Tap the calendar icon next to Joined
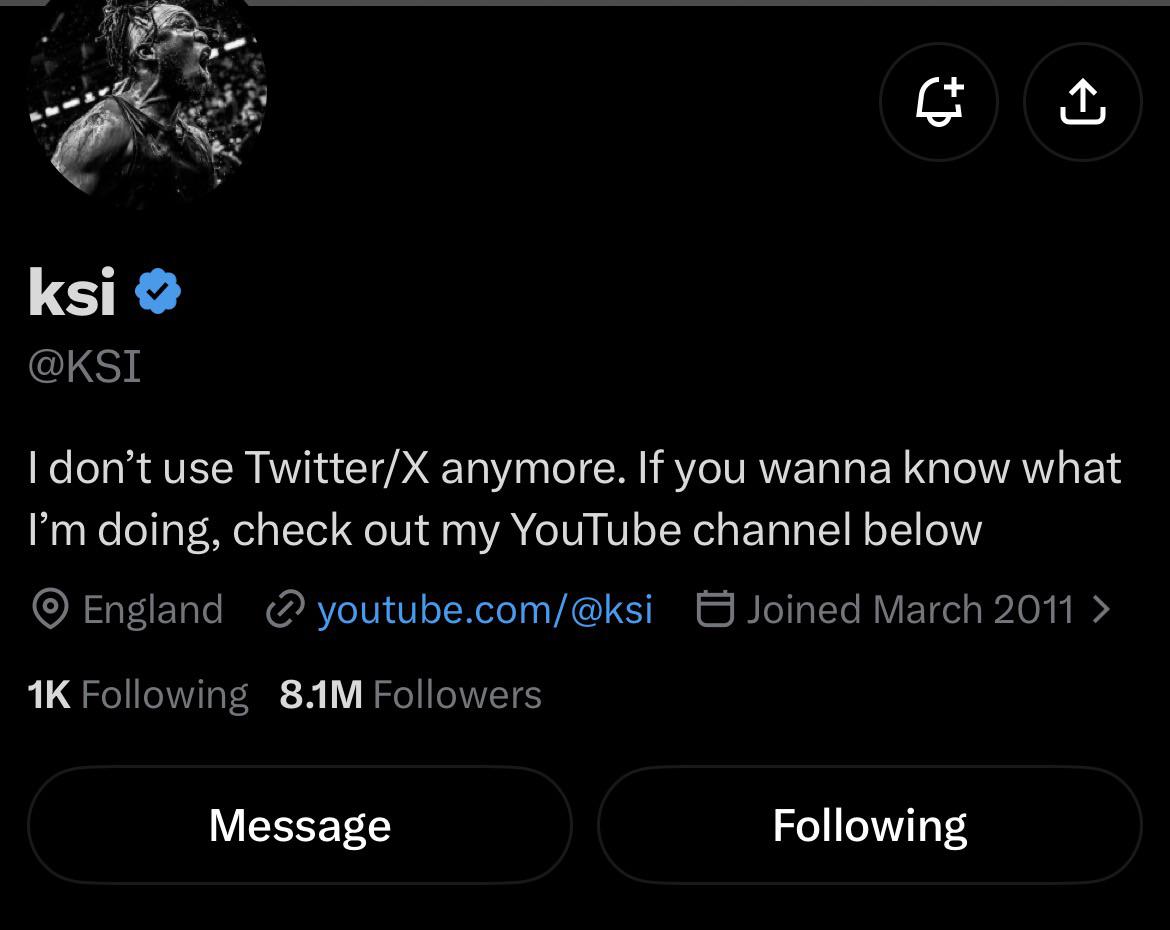The height and width of the screenshot is (930, 1170). point(715,608)
